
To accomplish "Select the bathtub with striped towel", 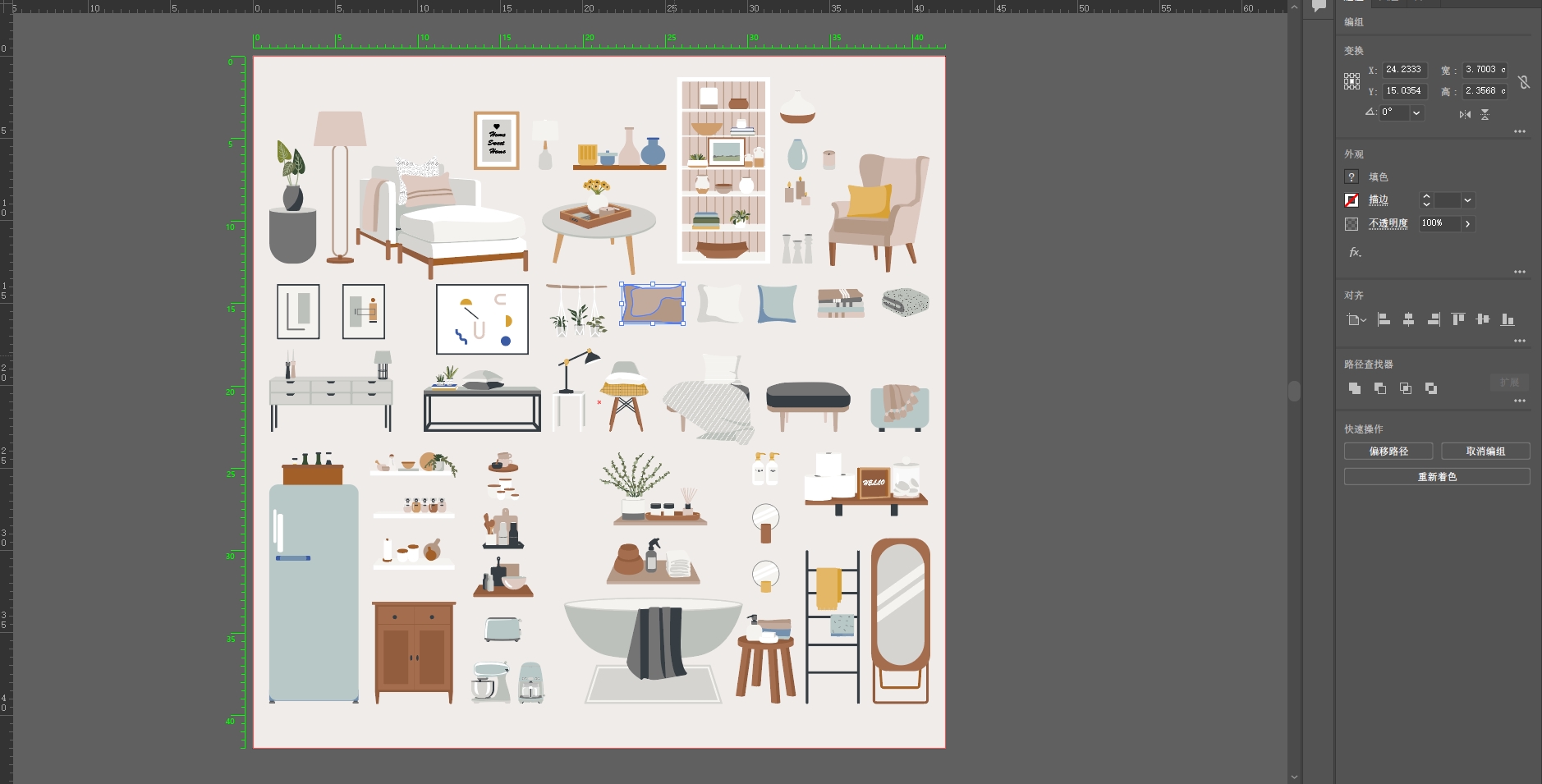I will pos(653,640).
